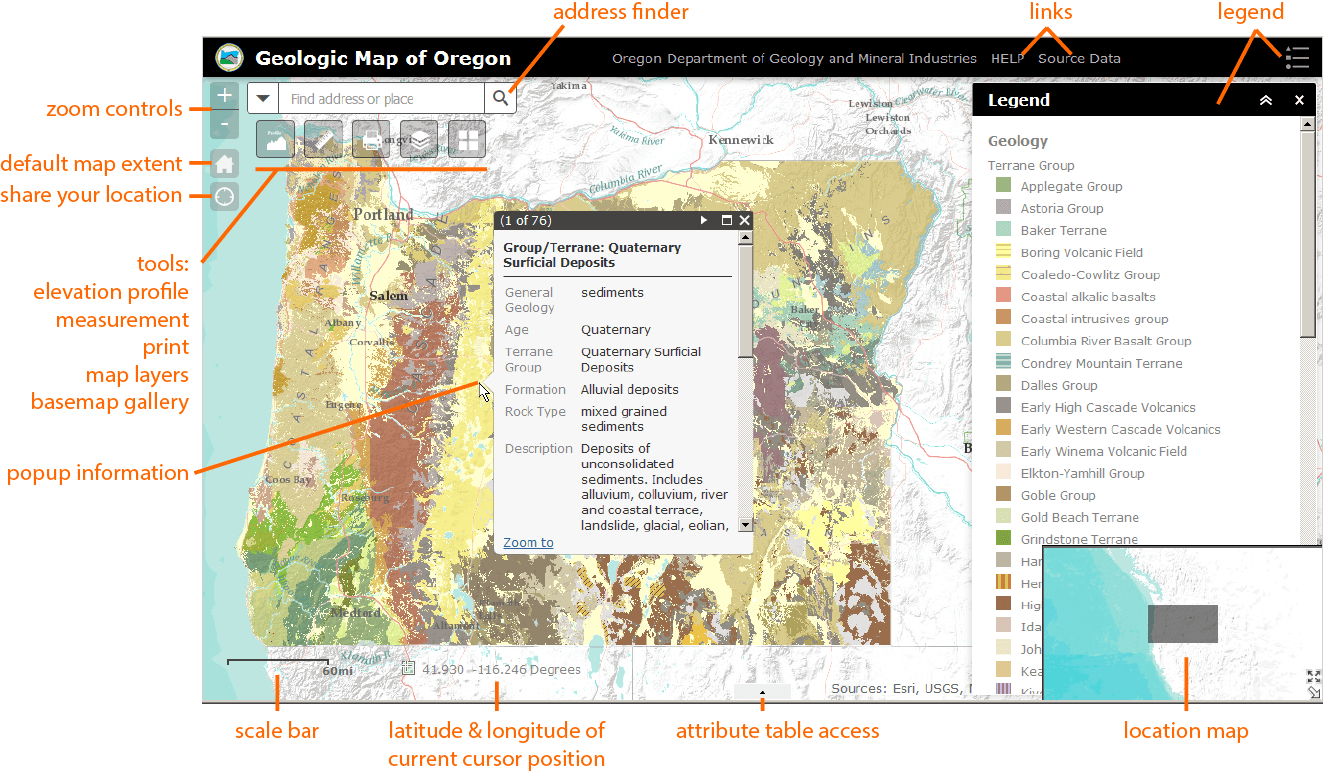
Task: Expand the address finder dropdown arrow
Action: click(x=263, y=99)
